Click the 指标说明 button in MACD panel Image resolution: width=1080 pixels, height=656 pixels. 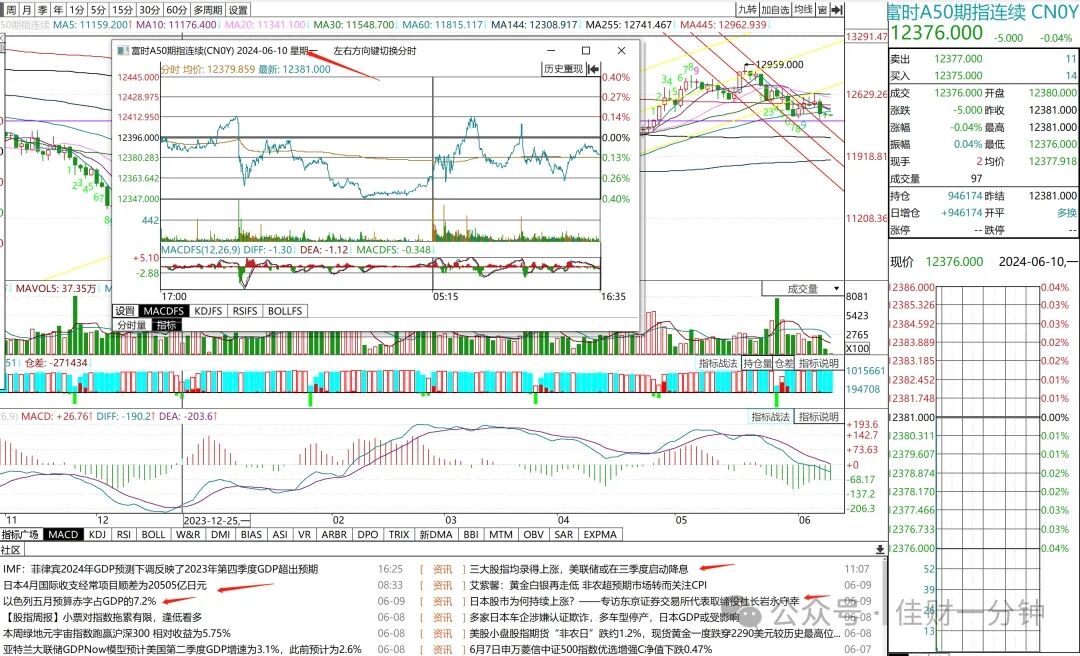click(818, 417)
